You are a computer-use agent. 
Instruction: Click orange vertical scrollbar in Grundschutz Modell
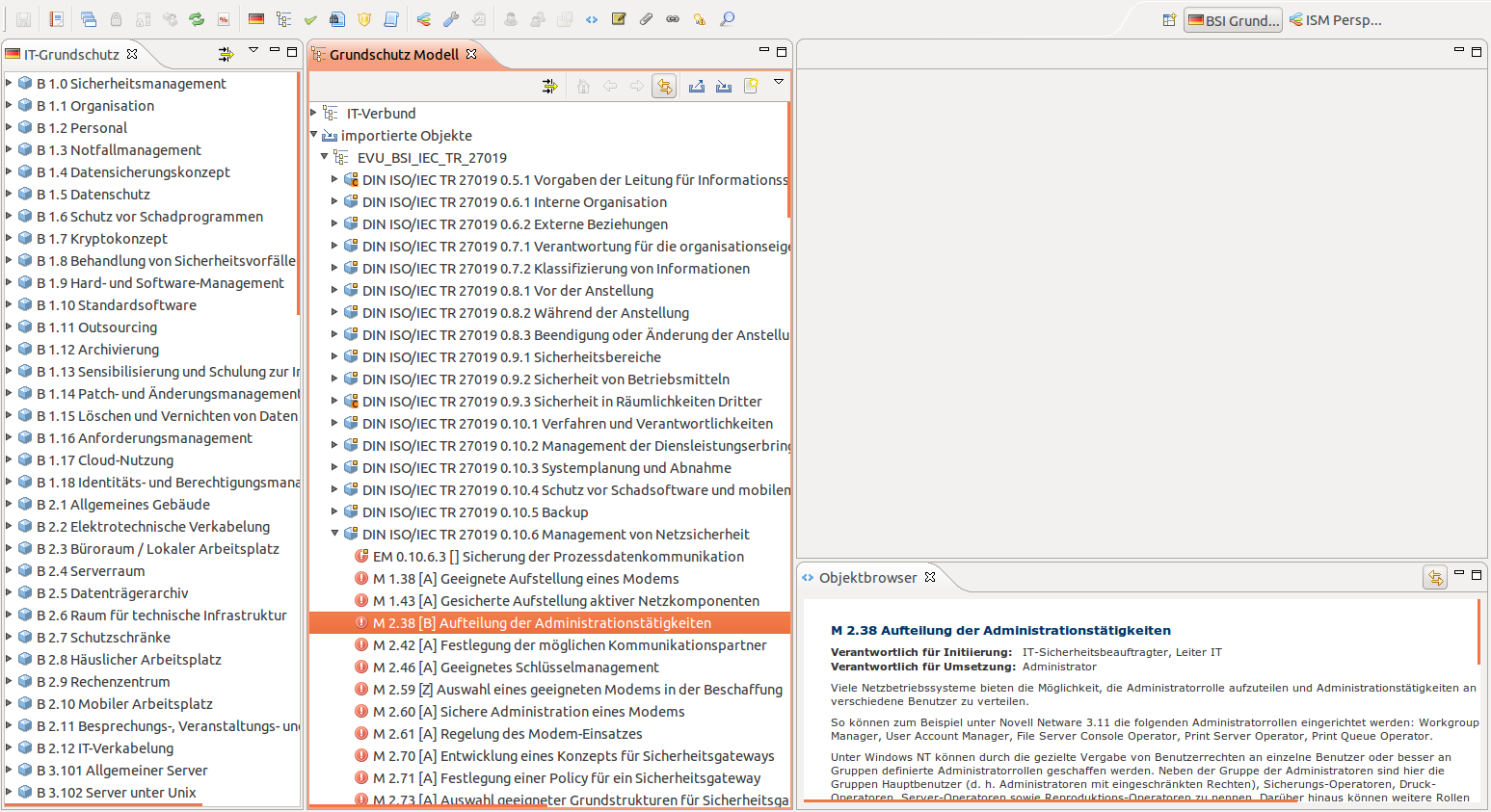coord(788,159)
